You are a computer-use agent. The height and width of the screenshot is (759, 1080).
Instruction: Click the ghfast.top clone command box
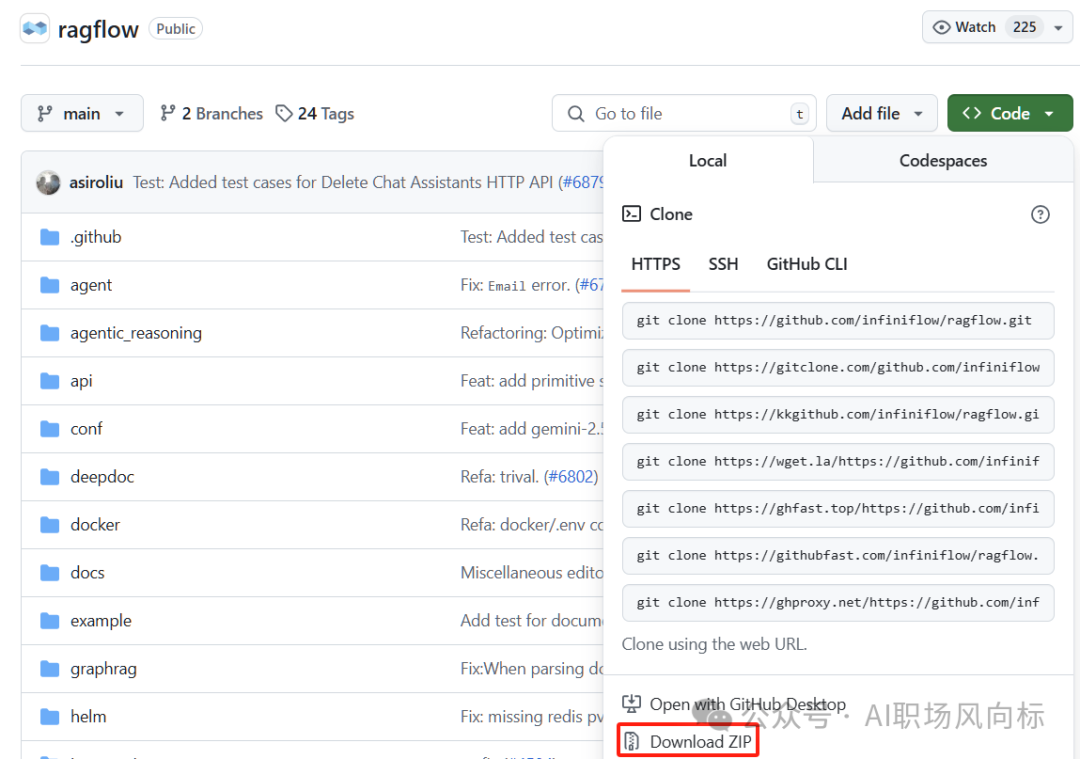tap(838, 508)
